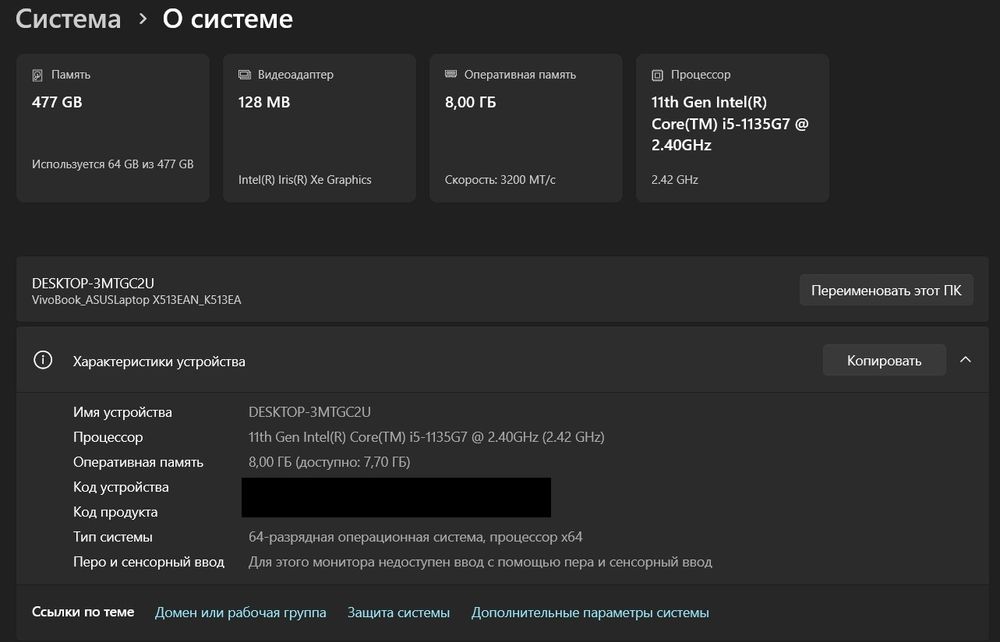Click the pen and touch input unavailable value

[x=480, y=562]
